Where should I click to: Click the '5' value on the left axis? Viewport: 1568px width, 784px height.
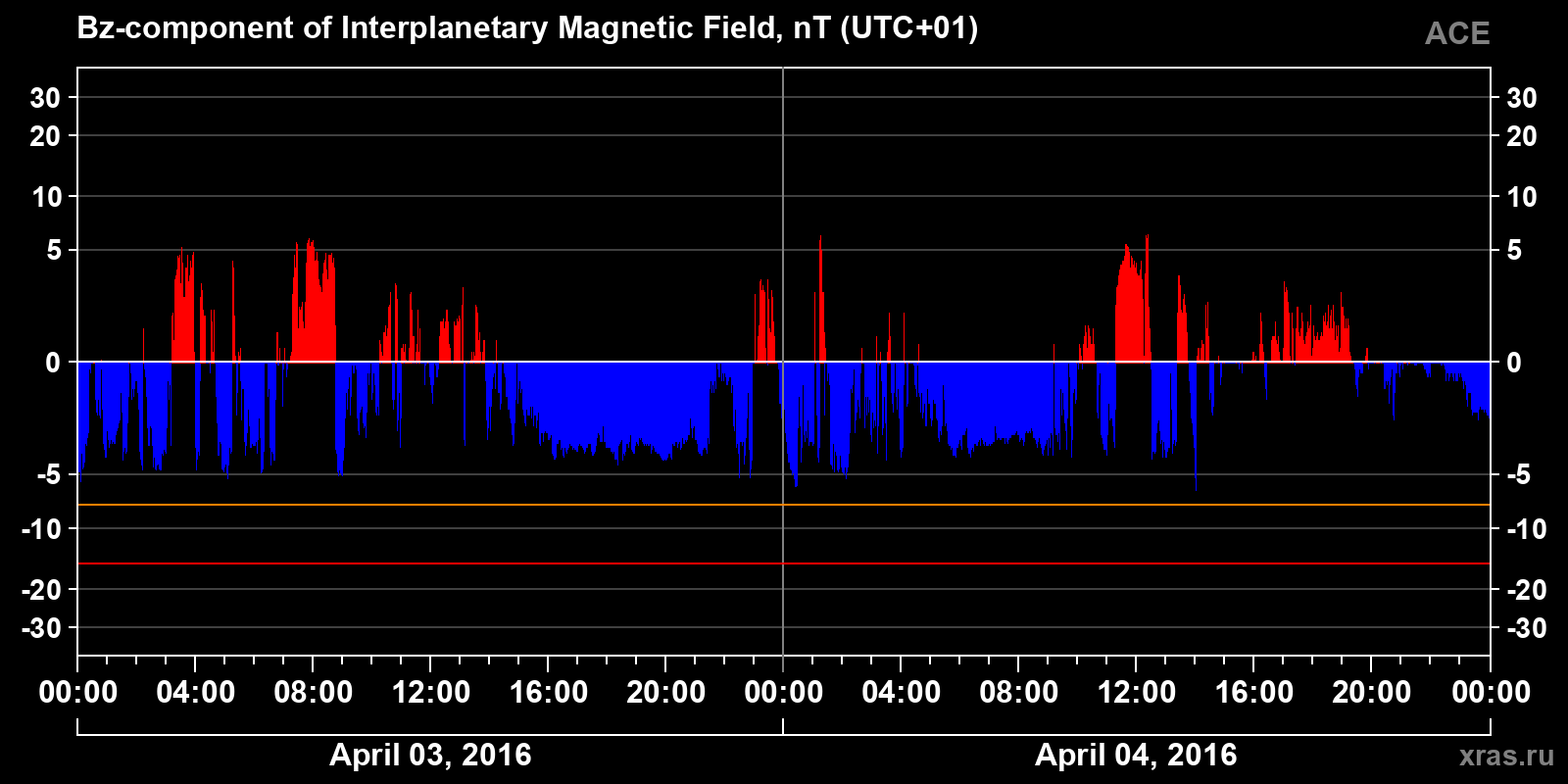(x=54, y=251)
